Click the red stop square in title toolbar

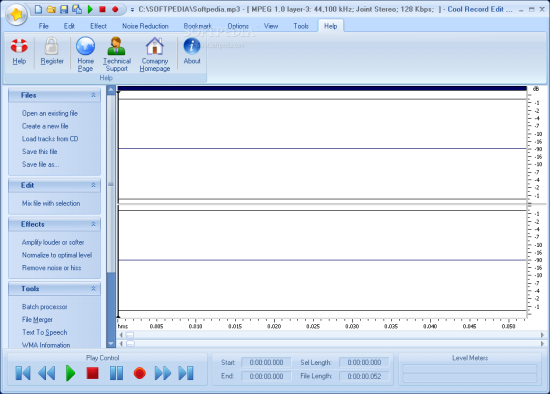click(102, 9)
